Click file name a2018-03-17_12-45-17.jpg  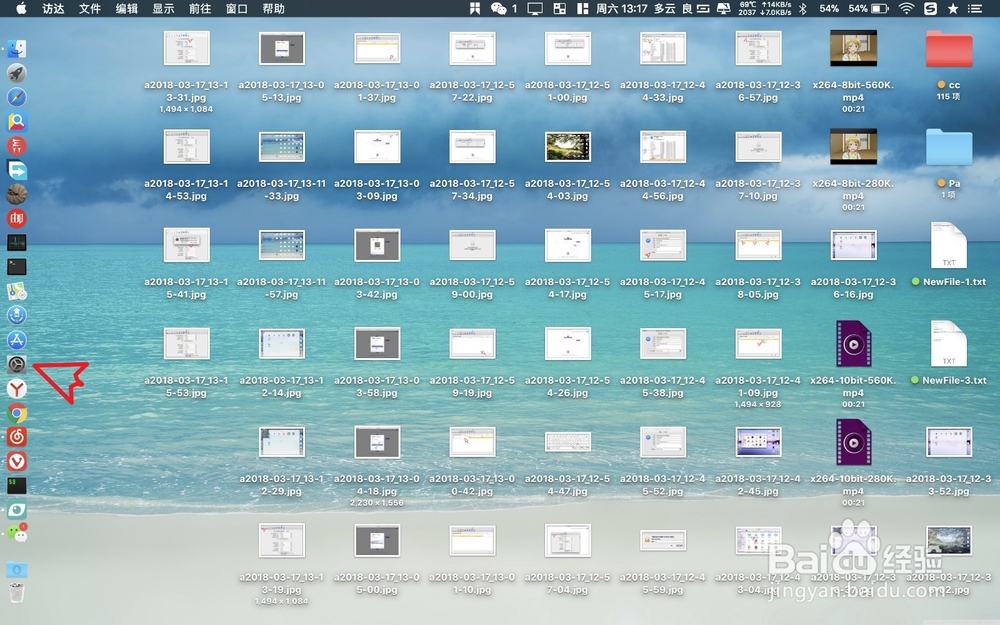(663, 288)
